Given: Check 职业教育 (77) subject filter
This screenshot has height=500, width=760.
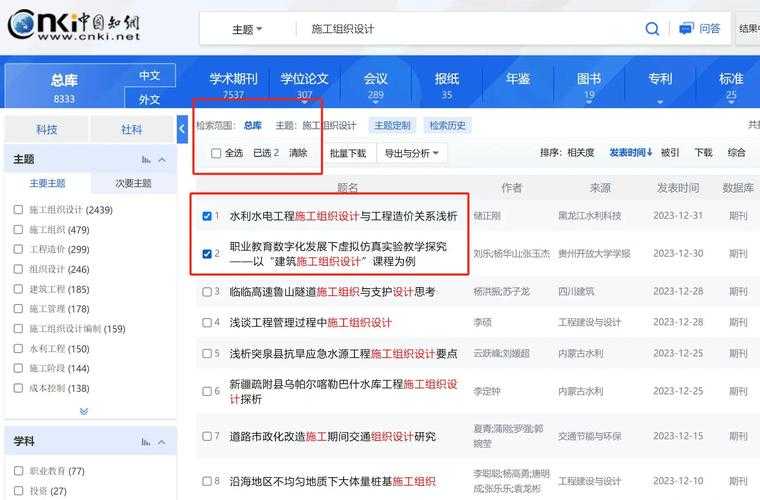Looking at the screenshot, I should [18, 471].
